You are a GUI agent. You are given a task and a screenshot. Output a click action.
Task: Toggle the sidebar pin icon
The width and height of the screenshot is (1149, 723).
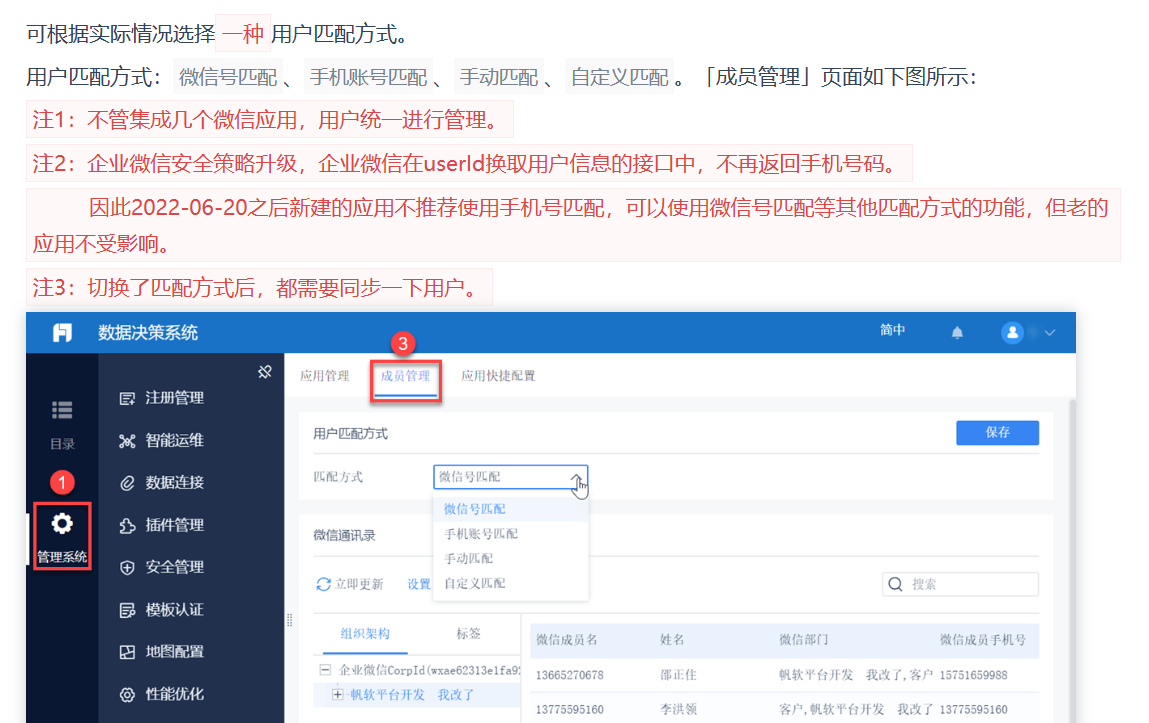[265, 372]
